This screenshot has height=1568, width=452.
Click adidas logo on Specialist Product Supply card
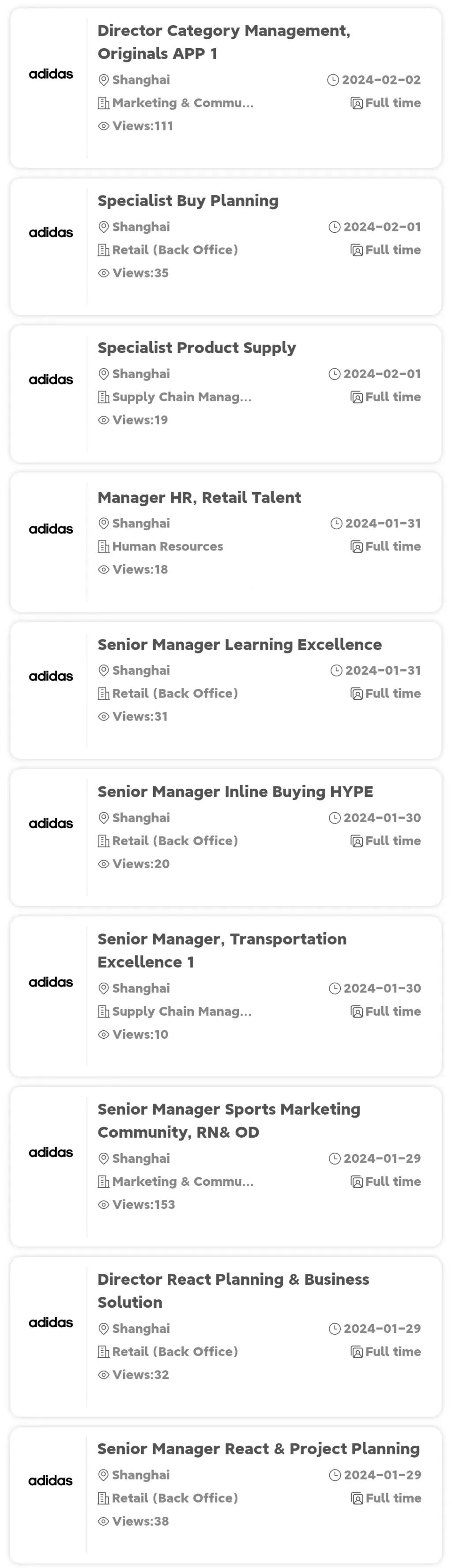(50, 380)
